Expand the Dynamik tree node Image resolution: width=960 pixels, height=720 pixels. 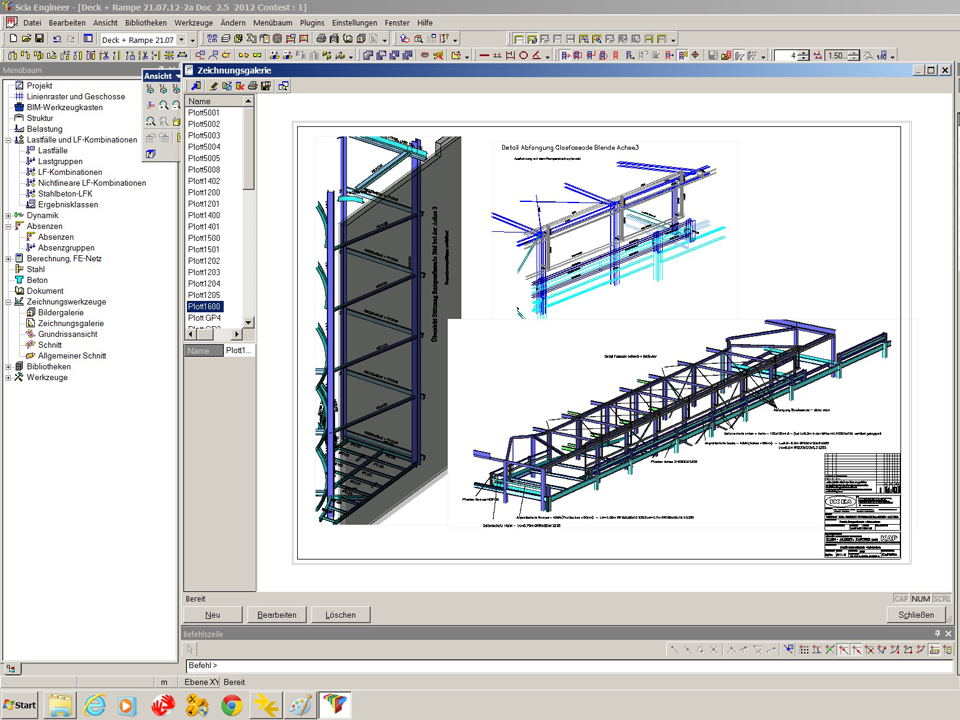point(8,216)
